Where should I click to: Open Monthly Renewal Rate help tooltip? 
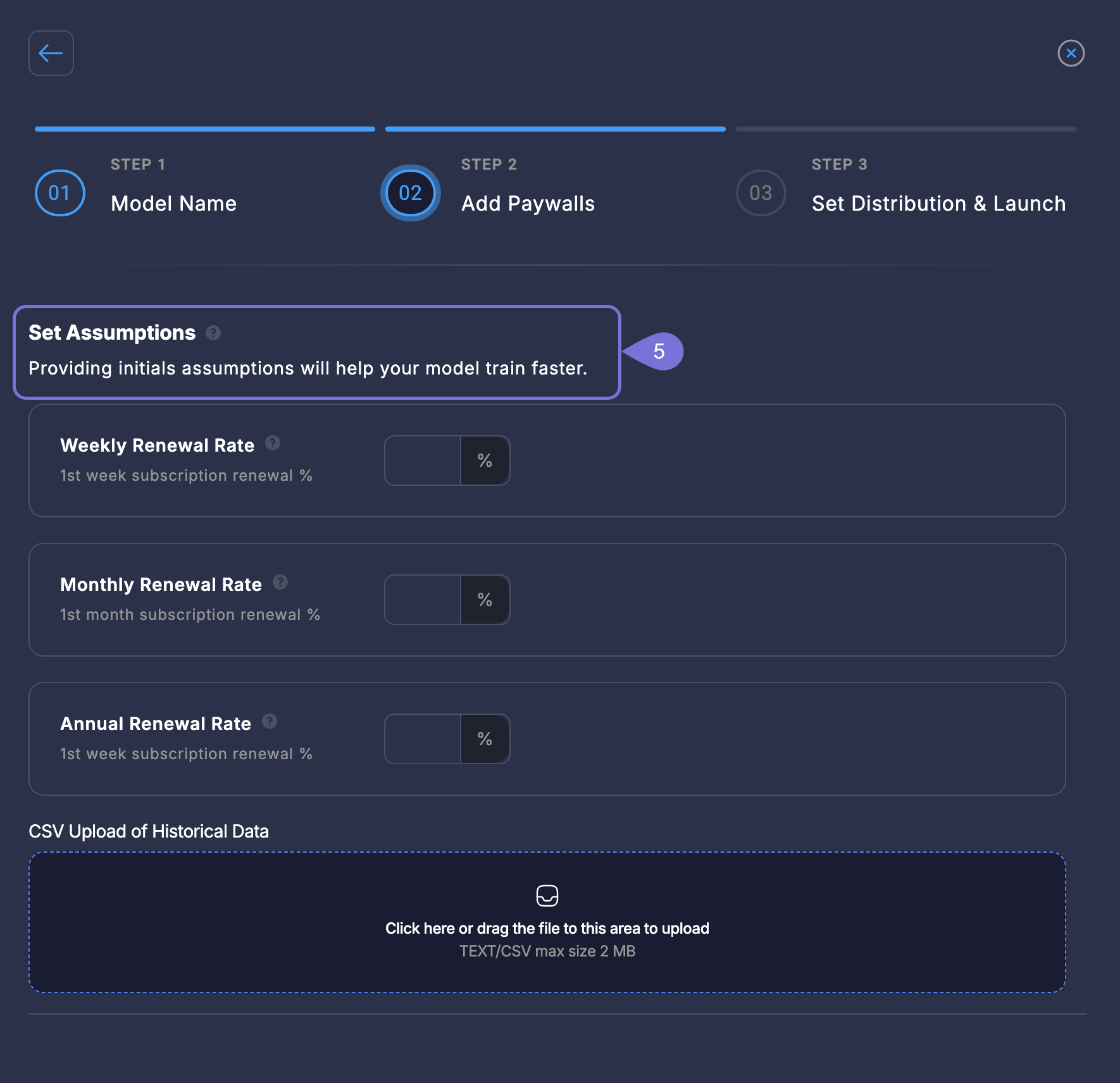[280, 583]
